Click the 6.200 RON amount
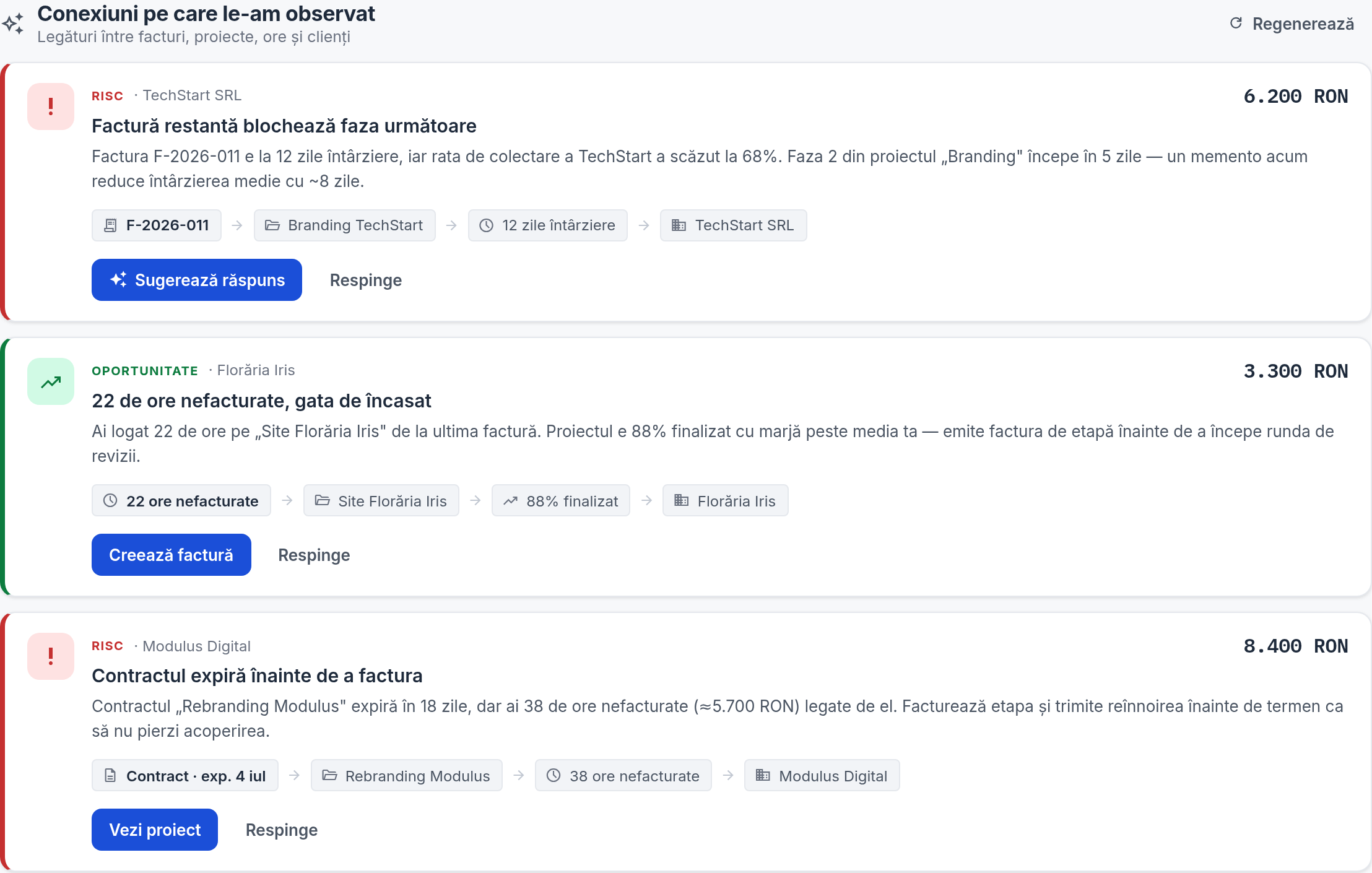This screenshot has width=1372, height=873. [1296, 97]
